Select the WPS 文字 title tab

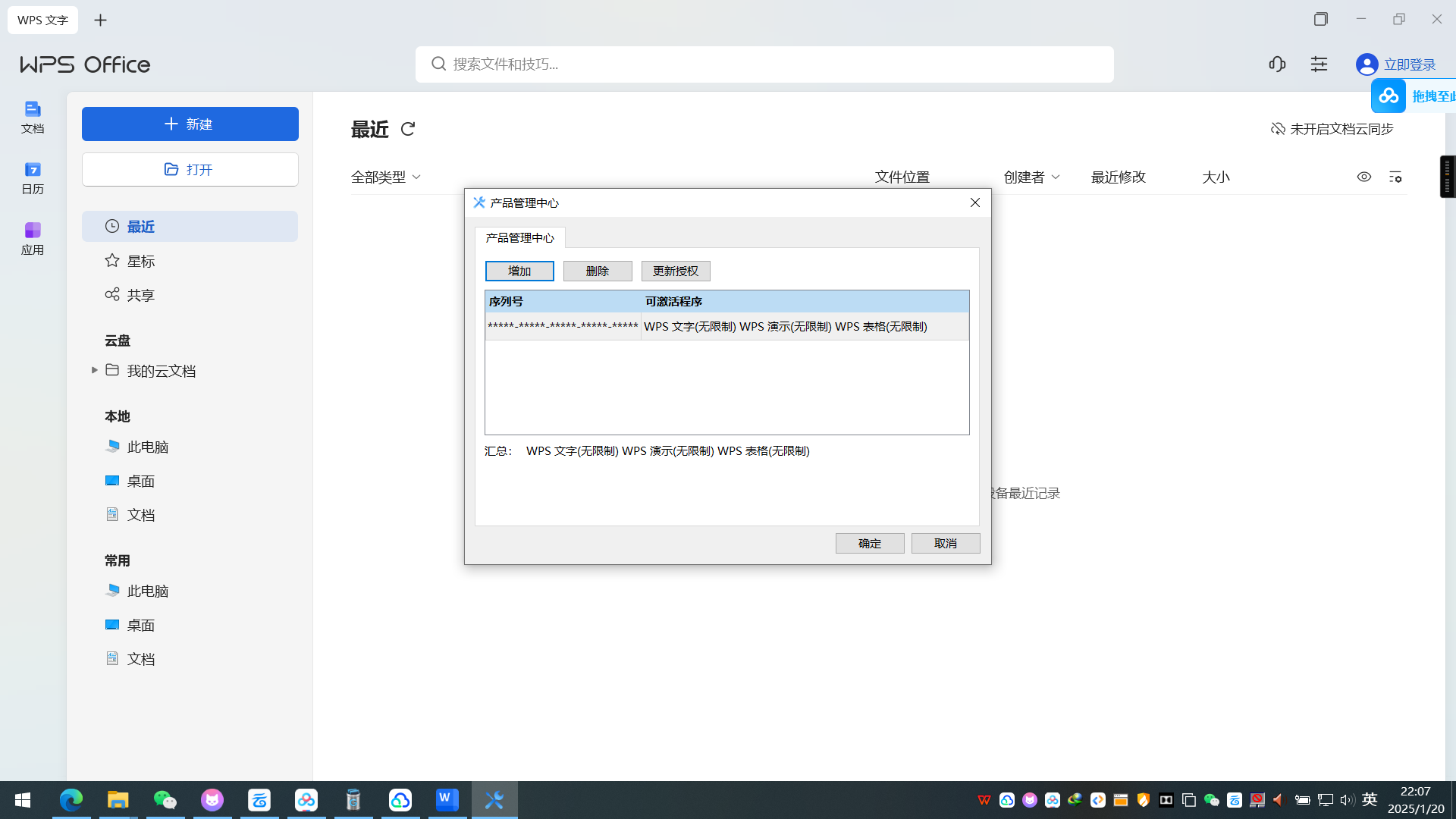coord(42,20)
